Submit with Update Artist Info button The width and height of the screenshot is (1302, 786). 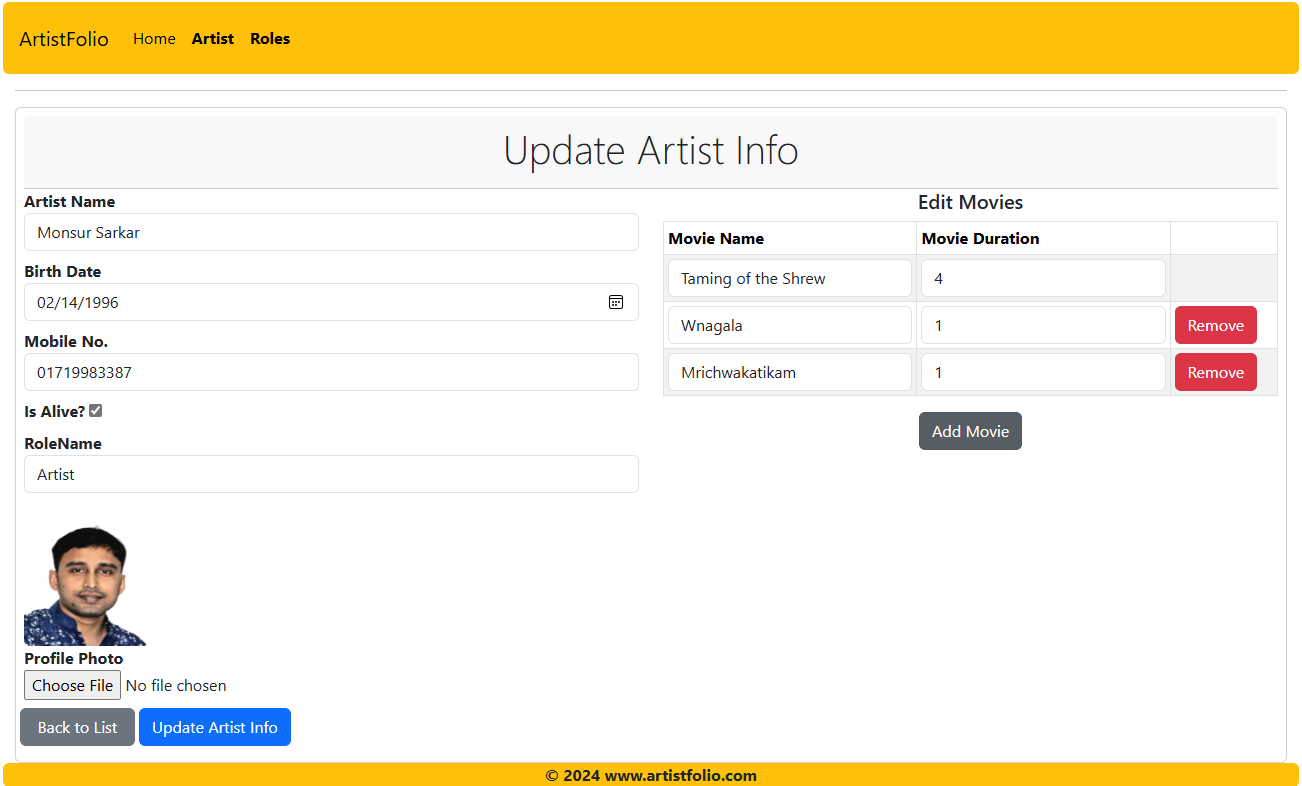pyautogui.click(x=215, y=727)
